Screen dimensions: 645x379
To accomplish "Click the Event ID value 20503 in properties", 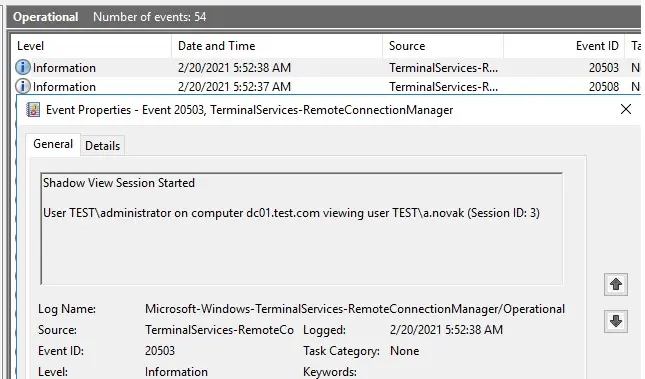I will click(x=160, y=351).
